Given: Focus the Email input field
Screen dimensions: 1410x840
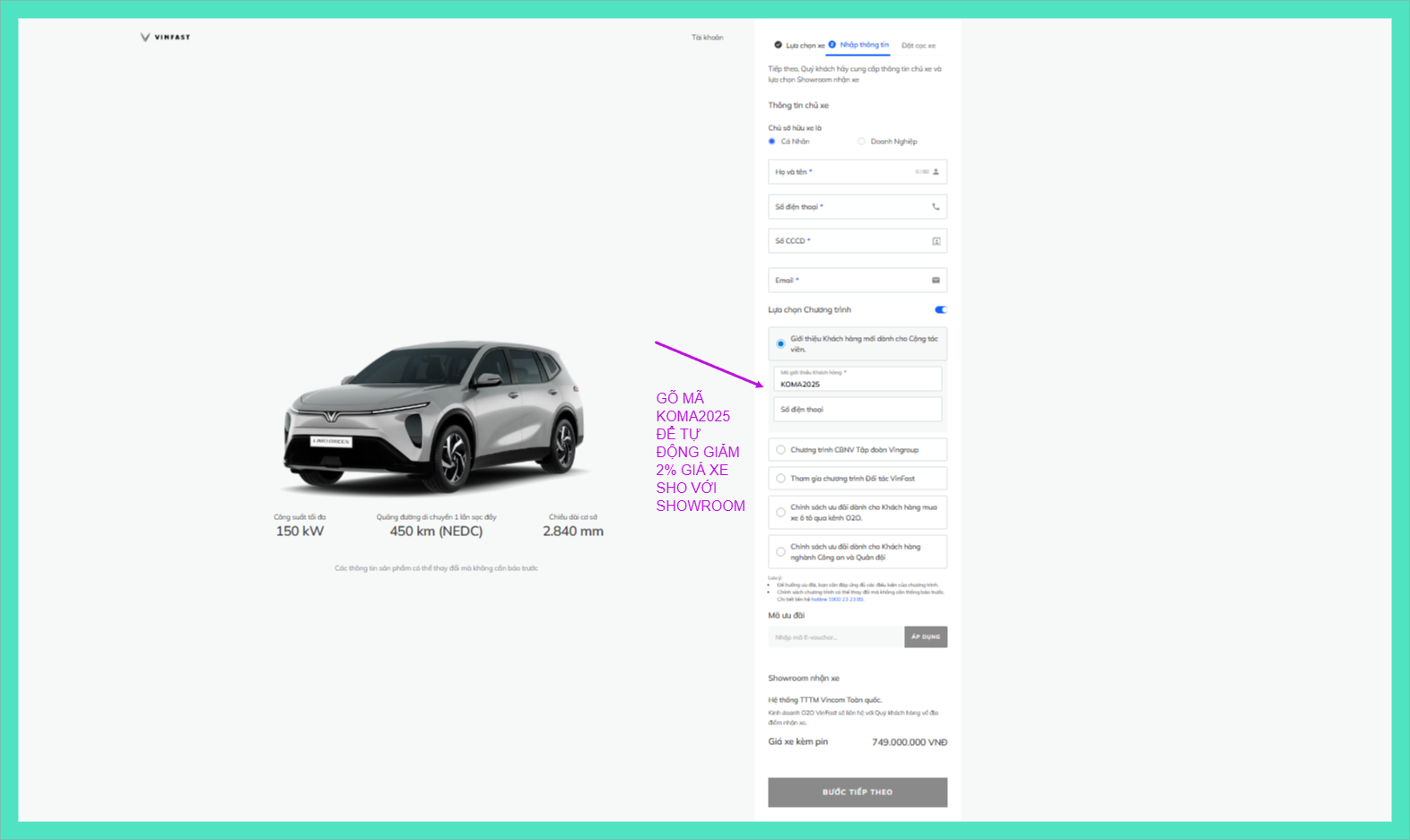Looking at the screenshot, I should pos(857,281).
